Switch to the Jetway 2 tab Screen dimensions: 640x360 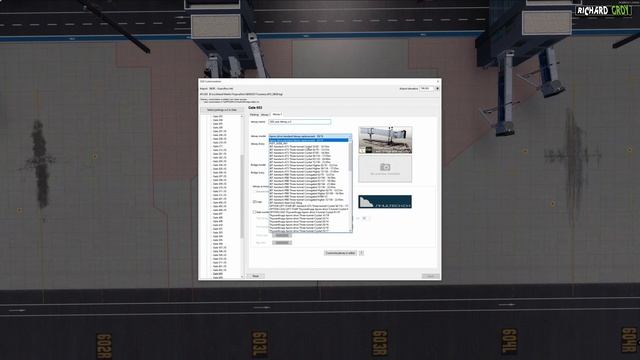coord(277,114)
